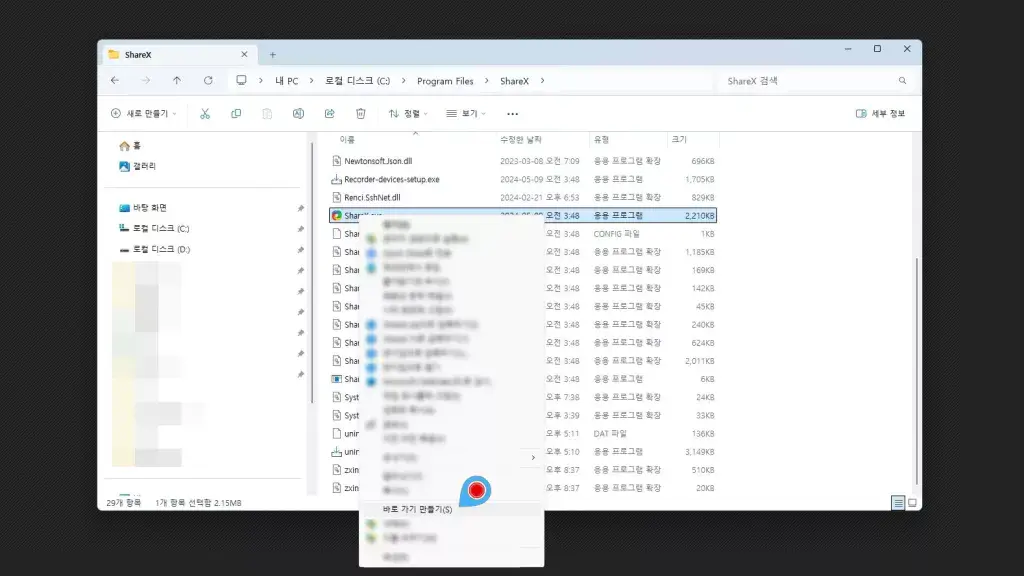The width and height of the screenshot is (1024, 576).
Task: Click the Cut scissors icon in toolbar
Action: (205, 114)
